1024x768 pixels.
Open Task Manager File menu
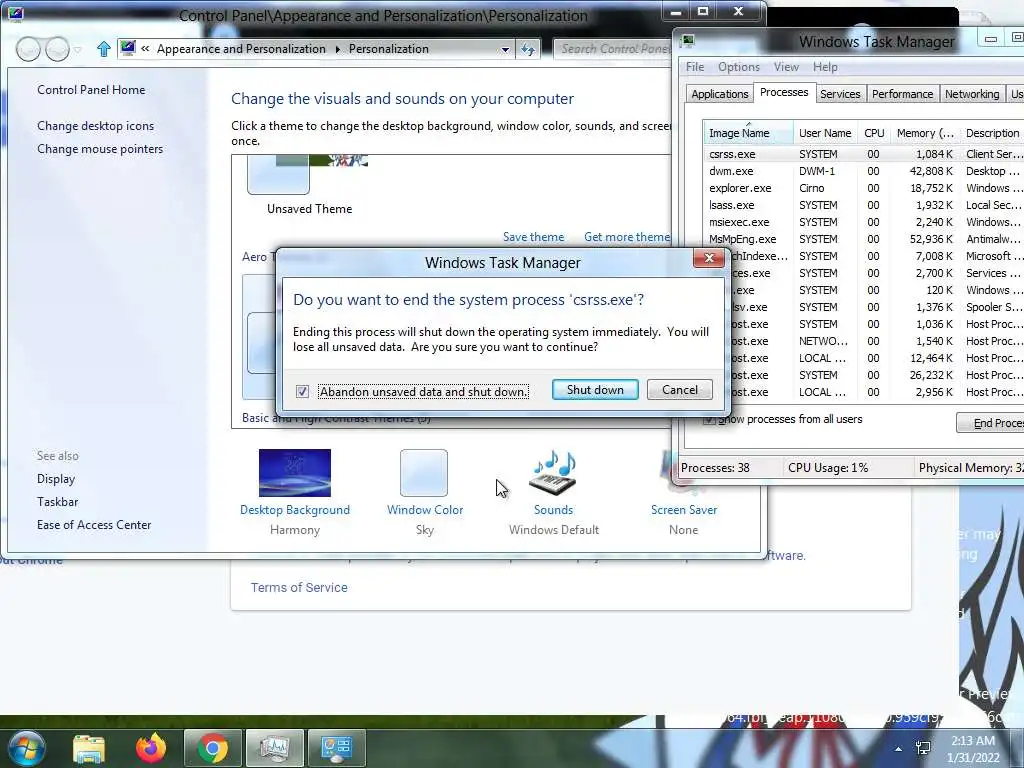pos(695,67)
